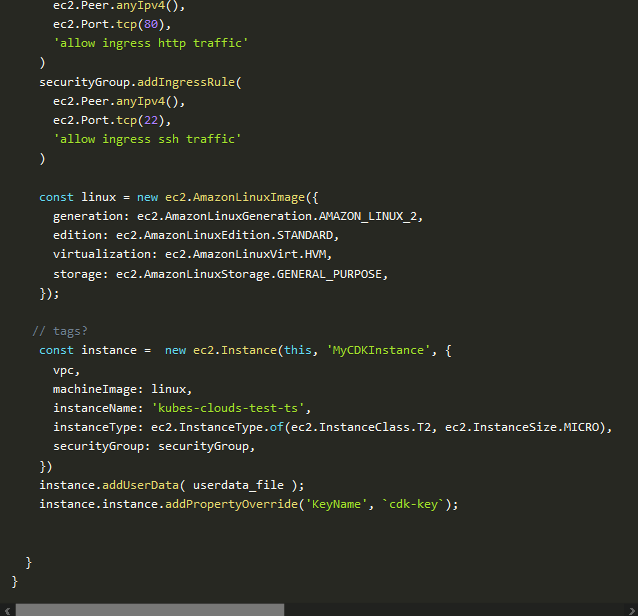Click 'virtualization:' property key
This screenshot has width=638, height=616.
[x=105, y=254]
